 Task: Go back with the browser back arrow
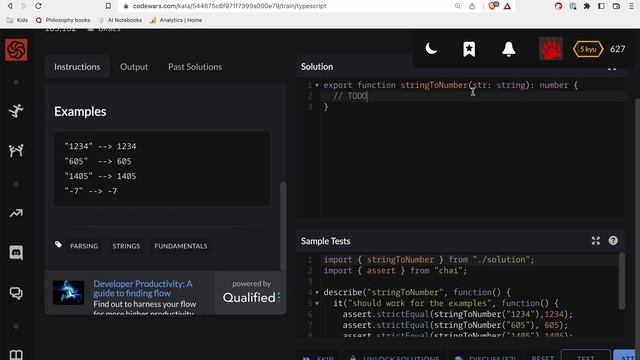coord(10,6)
